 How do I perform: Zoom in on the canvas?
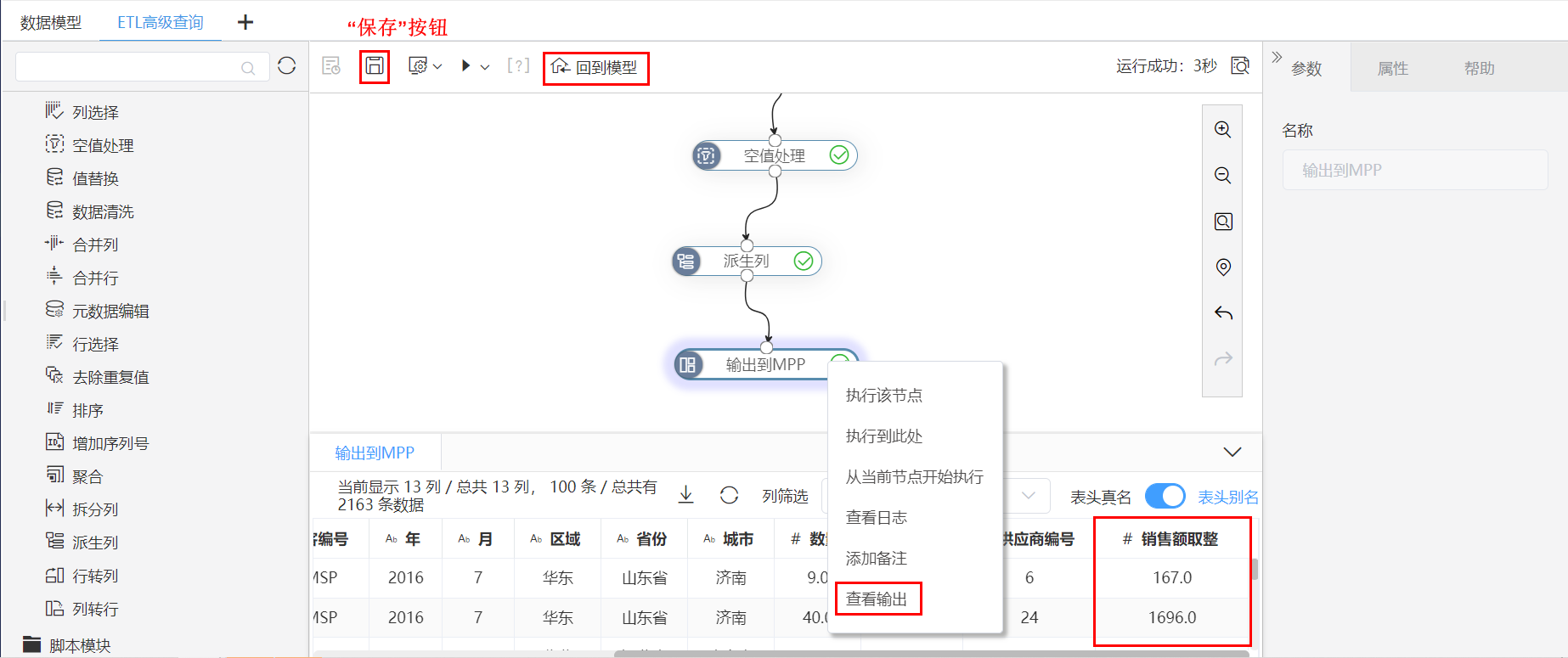[1223, 129]
